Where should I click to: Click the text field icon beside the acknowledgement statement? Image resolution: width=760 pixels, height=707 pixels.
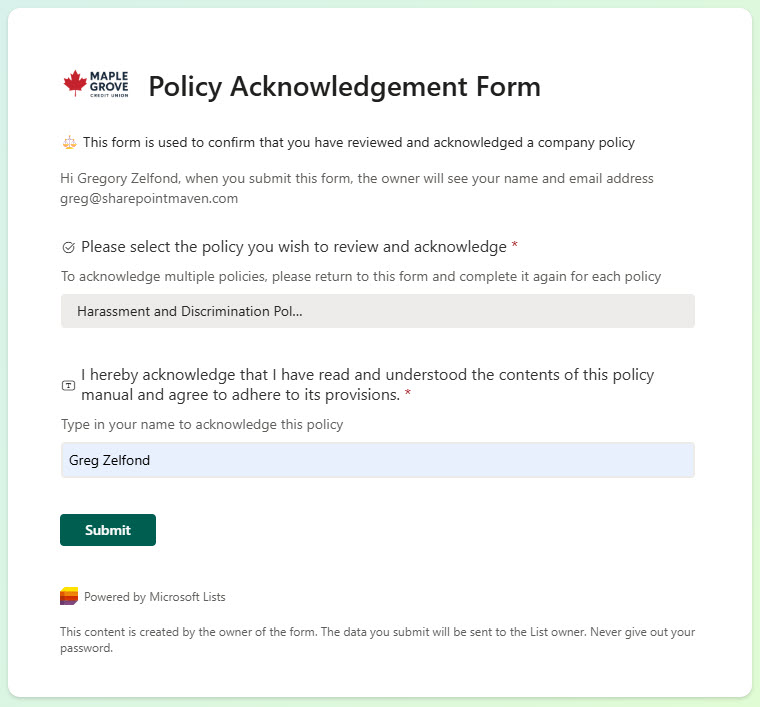pos(68,385)
